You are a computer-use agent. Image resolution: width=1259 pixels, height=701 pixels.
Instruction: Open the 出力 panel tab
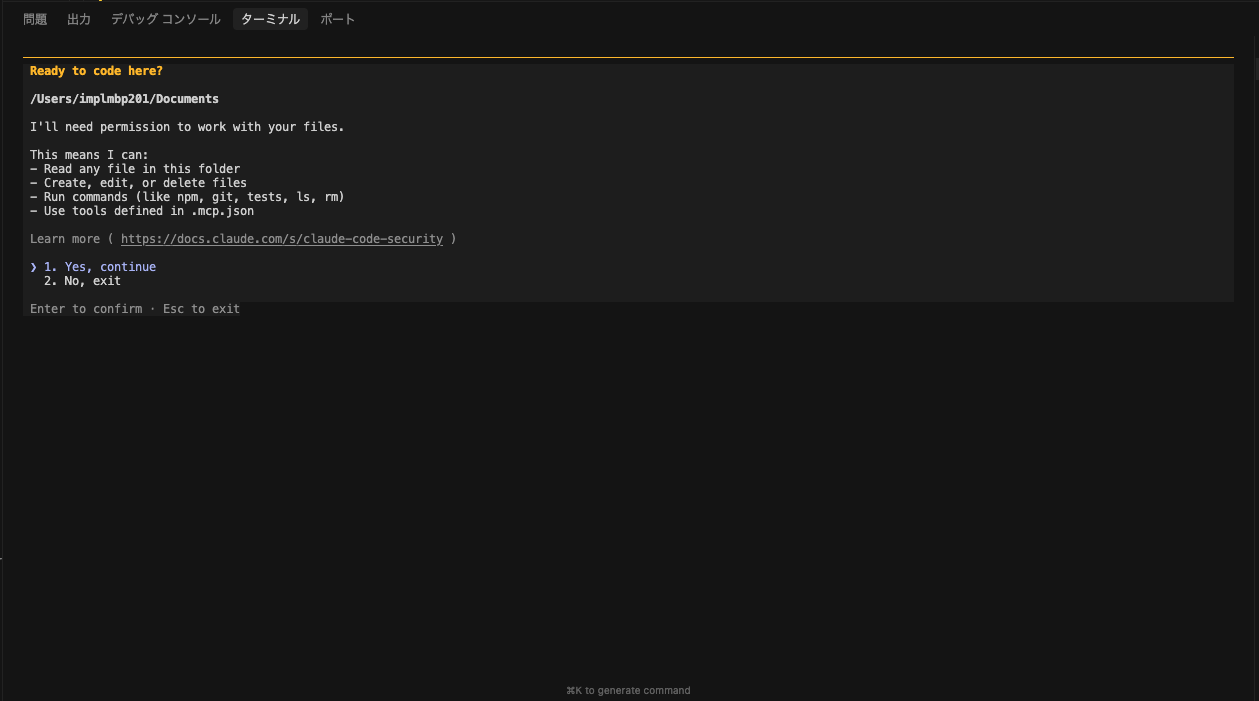79,19
